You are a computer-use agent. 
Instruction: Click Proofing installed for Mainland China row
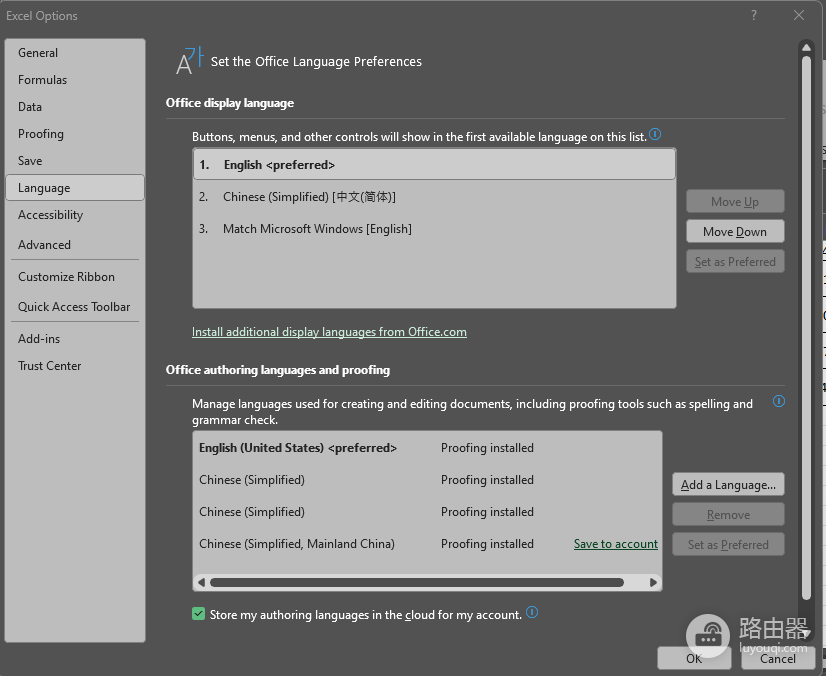point(487,544)
